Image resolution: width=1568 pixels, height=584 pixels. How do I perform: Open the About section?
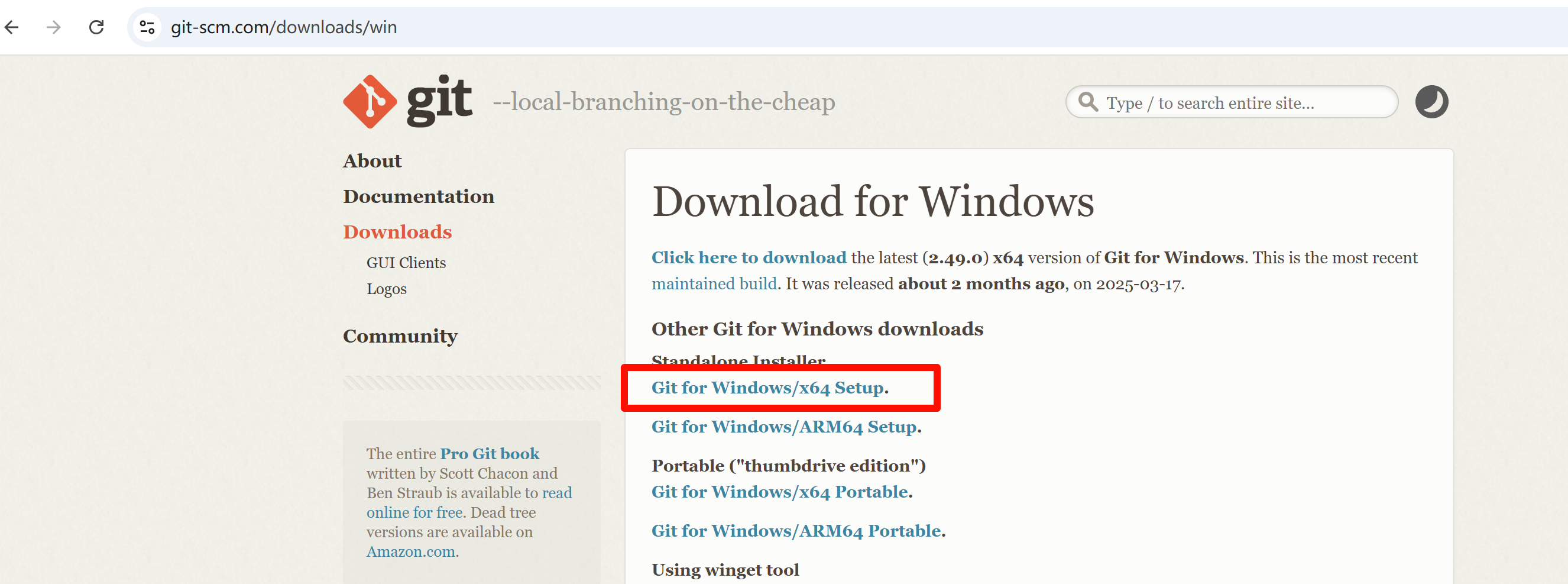point(372,161)
